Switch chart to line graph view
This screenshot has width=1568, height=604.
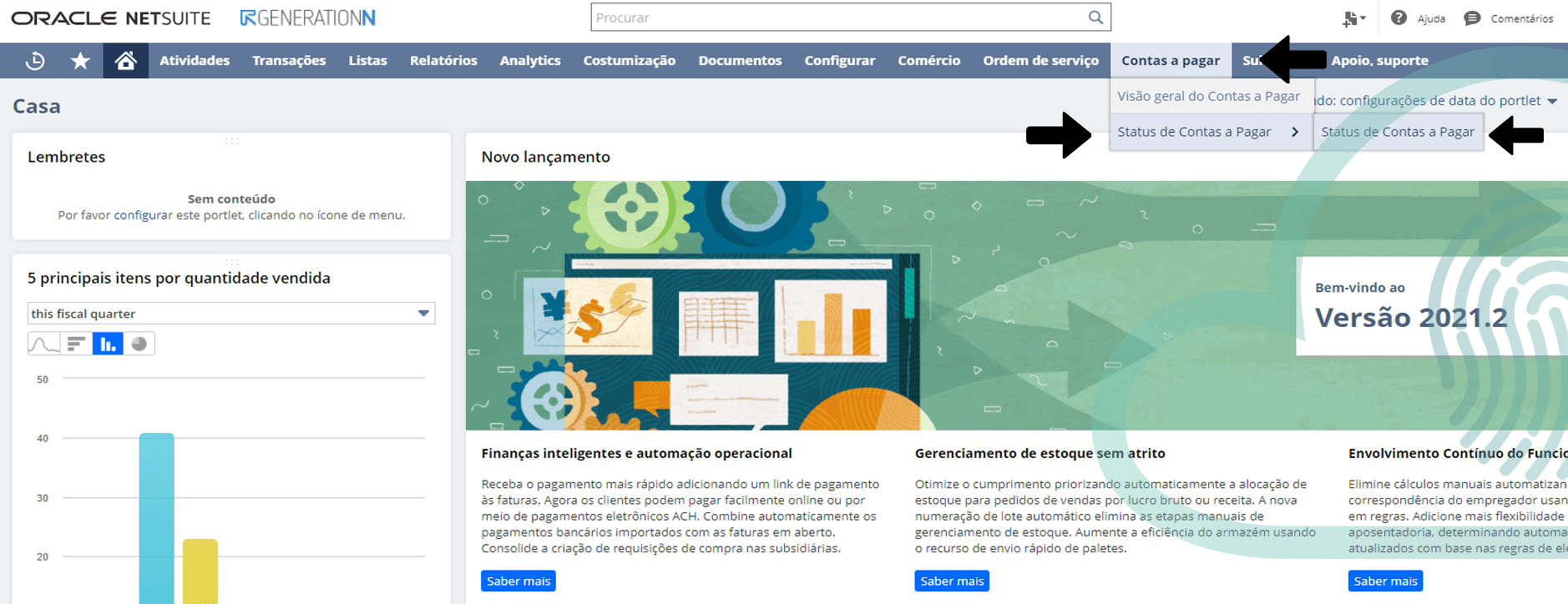[43, 344]
